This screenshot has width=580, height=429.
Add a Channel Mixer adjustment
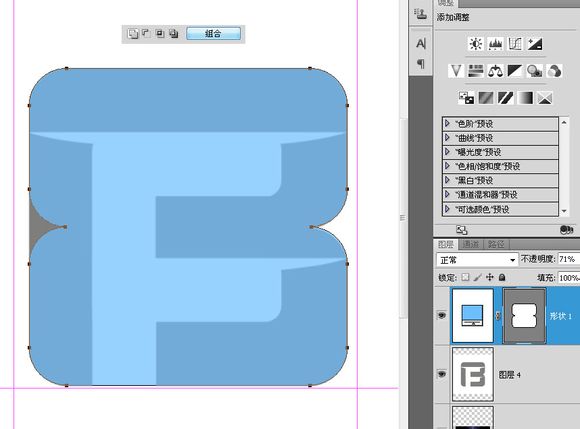coord(554,71)
